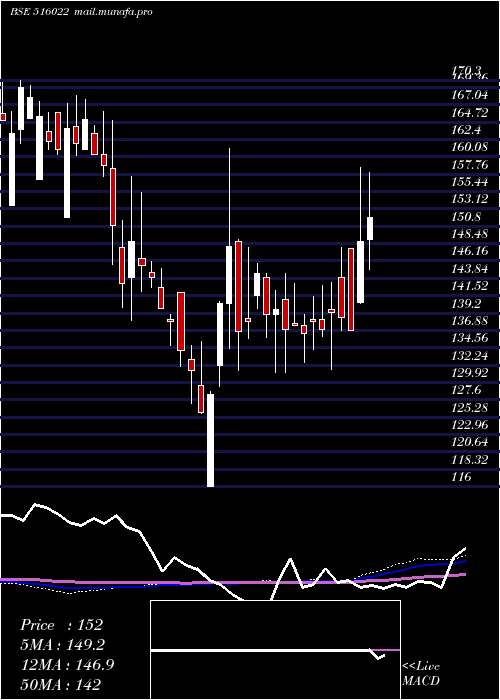Click the 118.32 price axis label

469,459
